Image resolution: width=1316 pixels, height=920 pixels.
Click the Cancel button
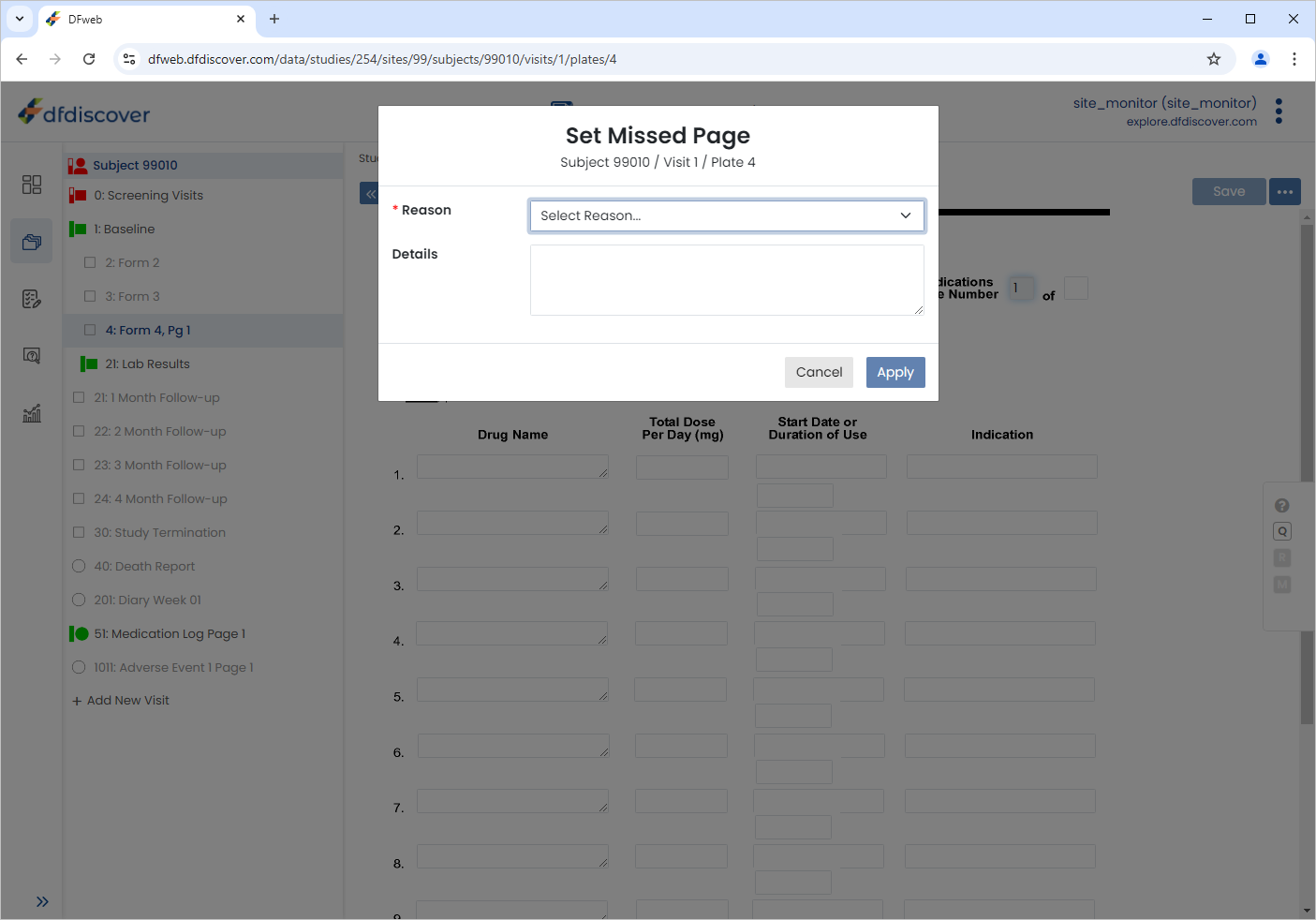click(819, 372)
